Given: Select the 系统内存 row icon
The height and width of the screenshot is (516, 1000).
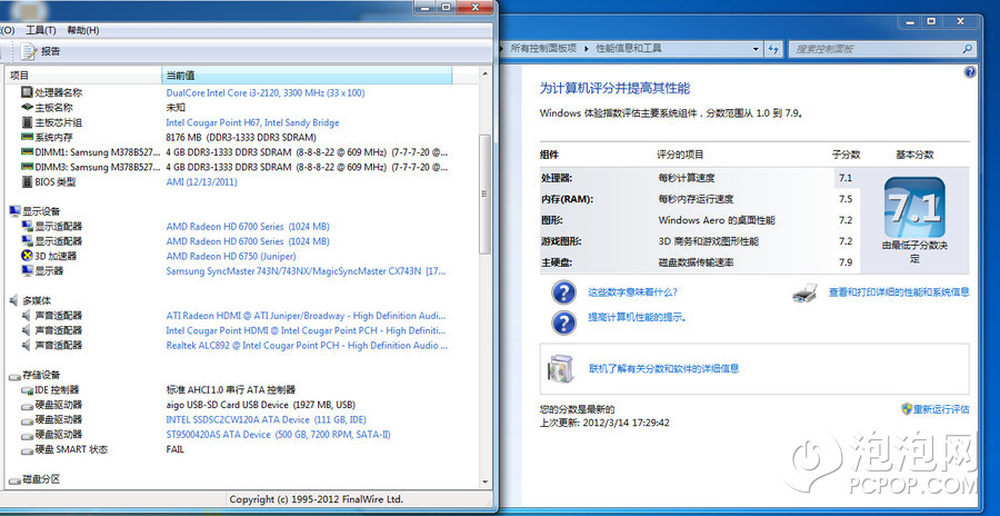Looking at the screenshot, I should (27, 137).
